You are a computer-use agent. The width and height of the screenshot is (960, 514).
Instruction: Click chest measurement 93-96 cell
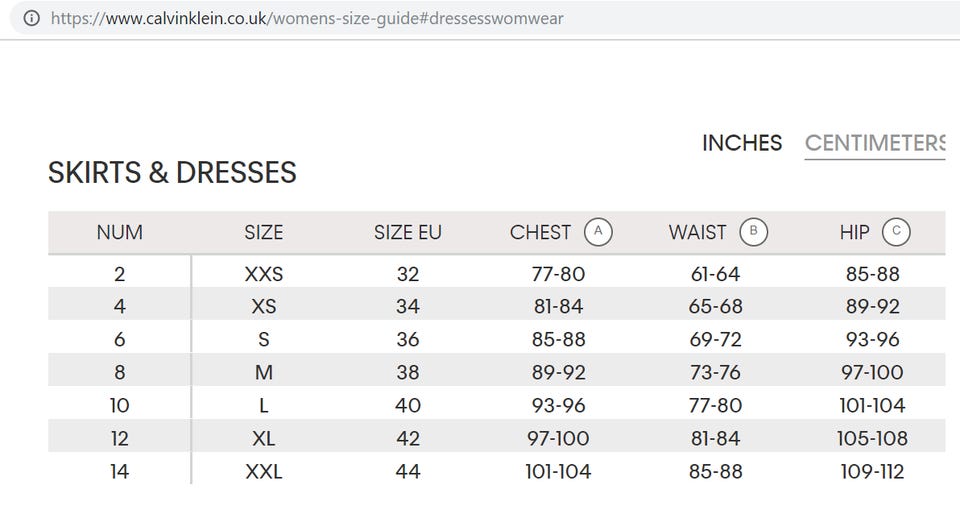[x=558, y=406]
